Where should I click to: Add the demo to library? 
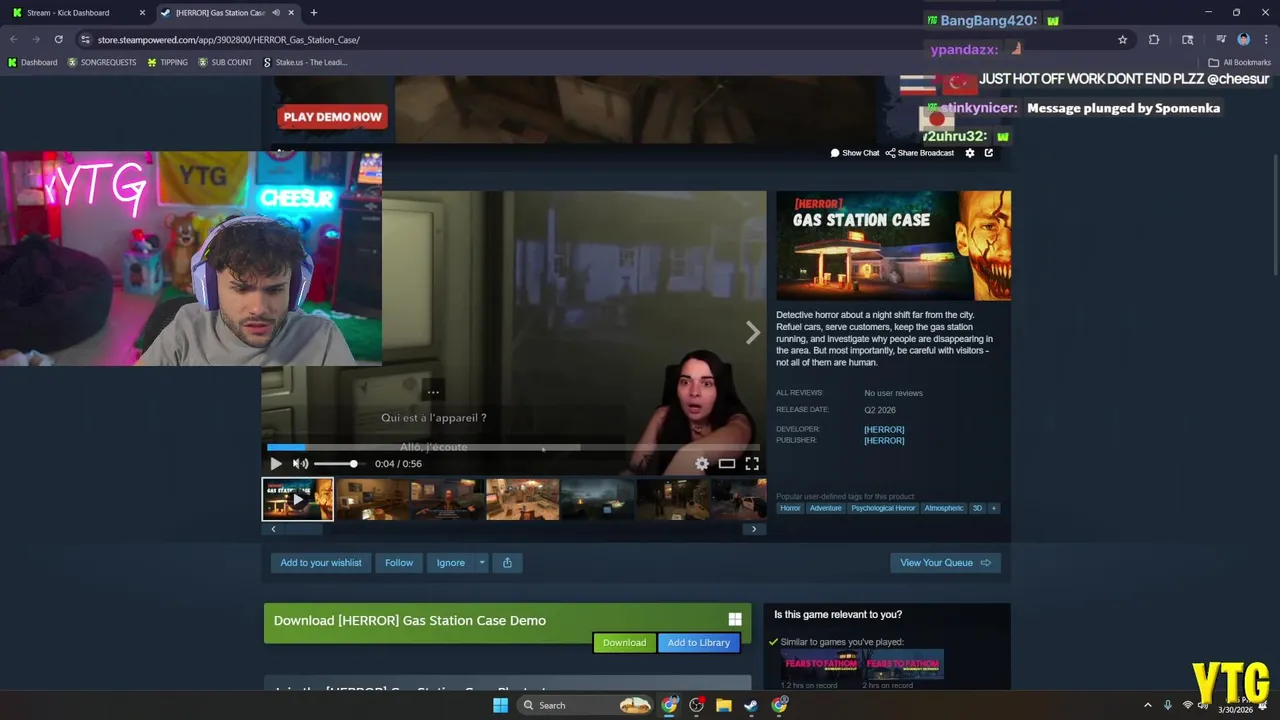[699, 643]
